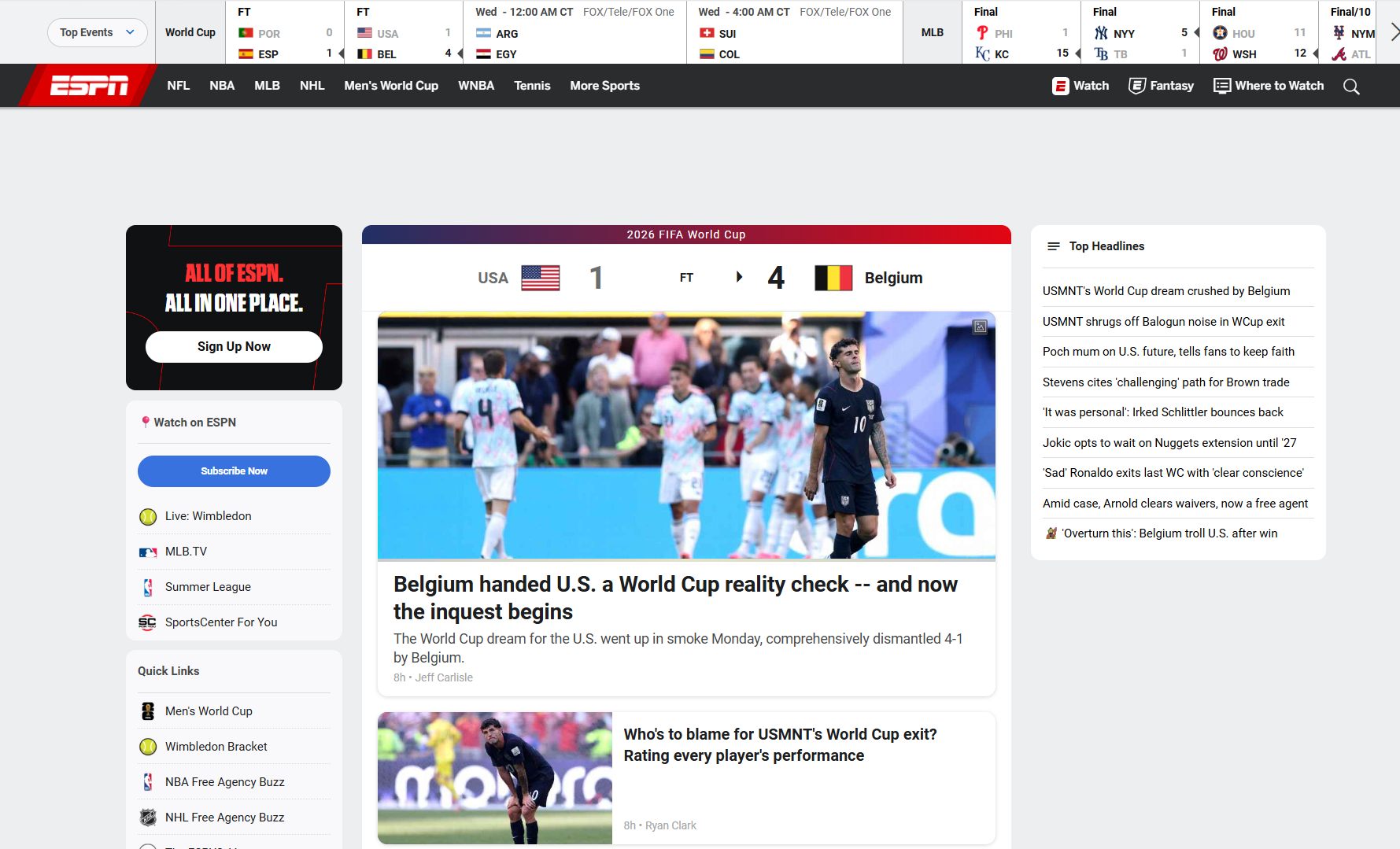The height and width of the screenshot is (849, 1400).
Task: Click the NHL Free Agency Buzz icon
Action: pyautogui.click(x=148, y=818)
